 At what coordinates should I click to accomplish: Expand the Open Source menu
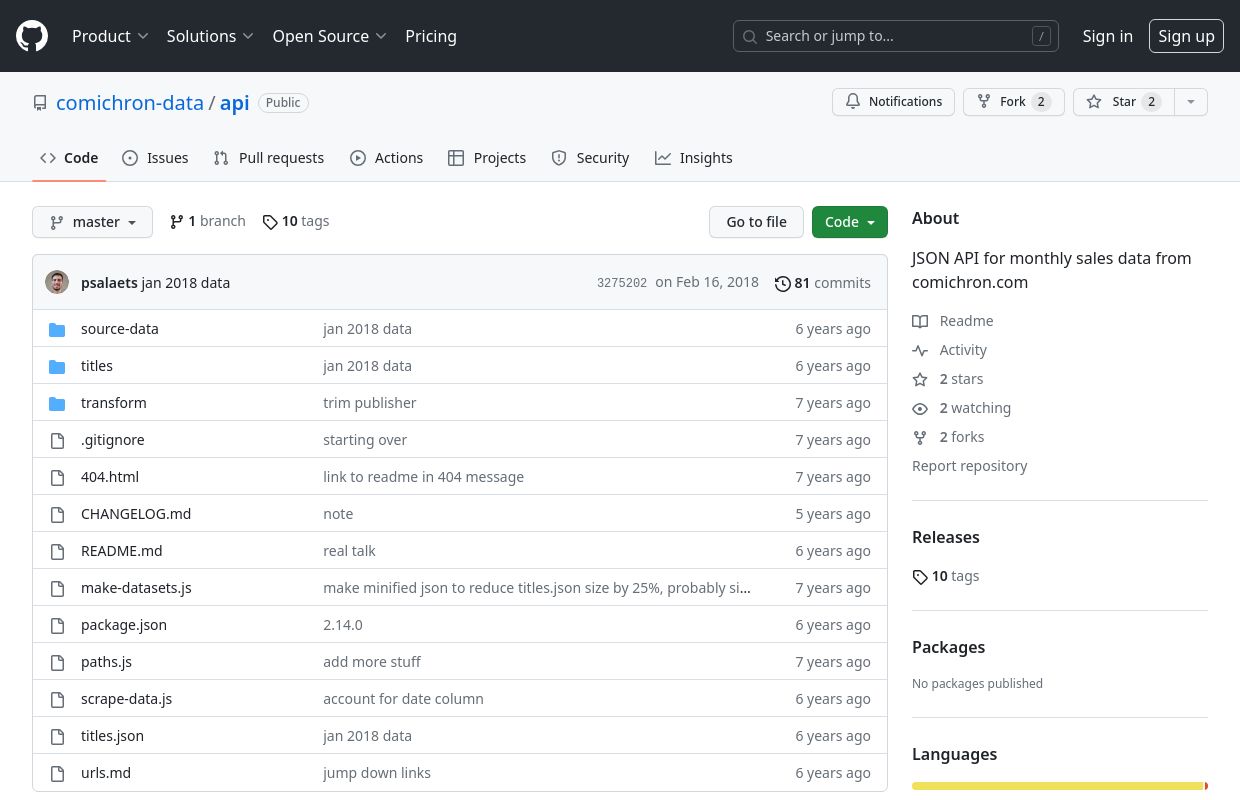point(330,36)
